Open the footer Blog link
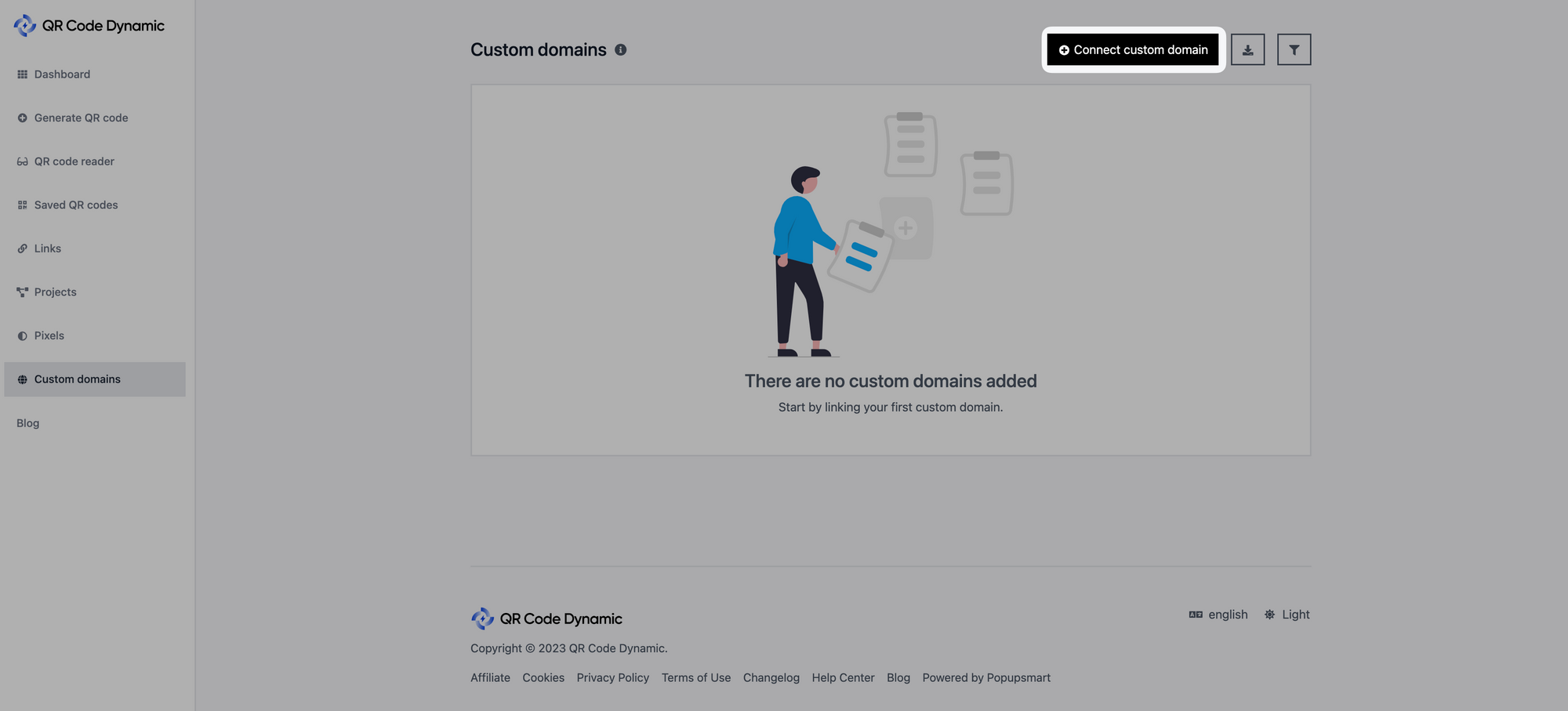 [898, 678]
